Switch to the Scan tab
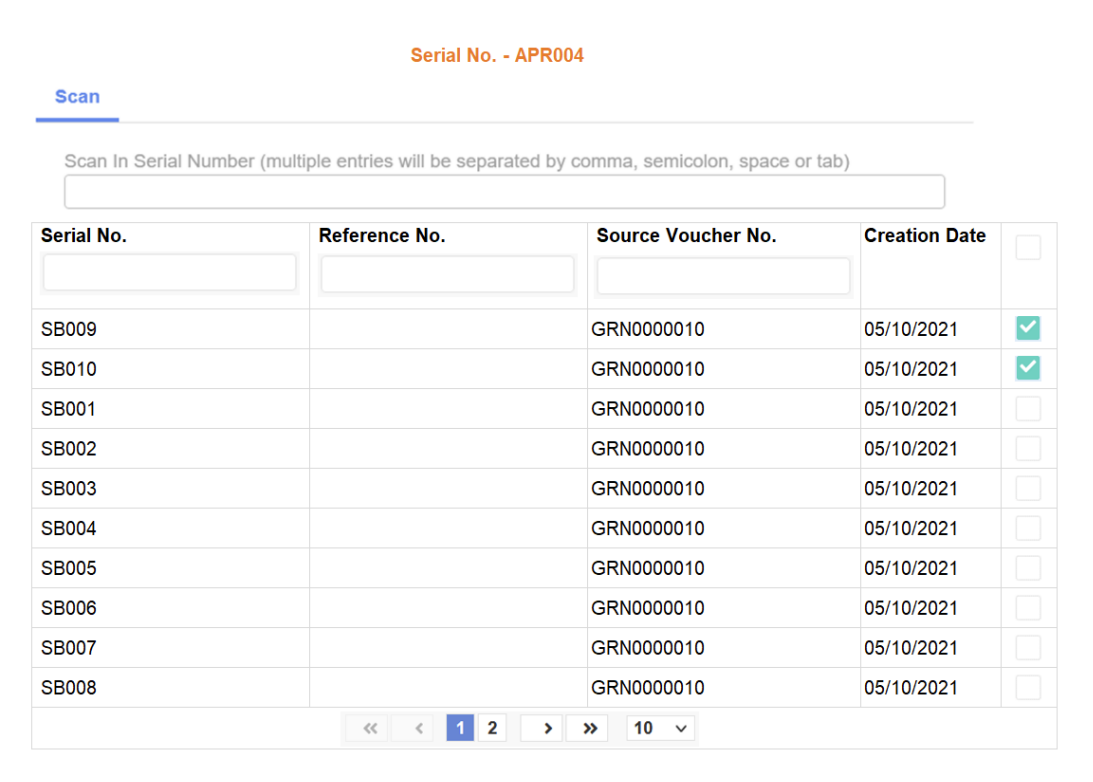Viewport: 1093px width, 782px height. pyautogui.click(x=77, y=96)
